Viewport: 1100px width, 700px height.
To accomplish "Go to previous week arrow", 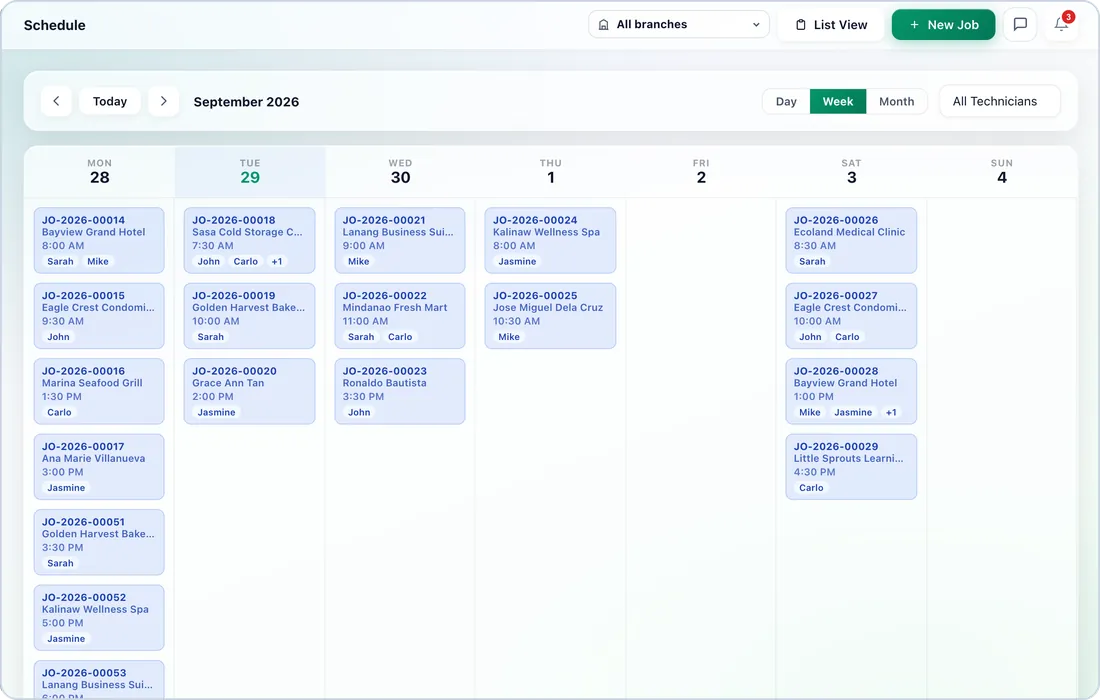I will pyautogui.click(x=56, y=101).
